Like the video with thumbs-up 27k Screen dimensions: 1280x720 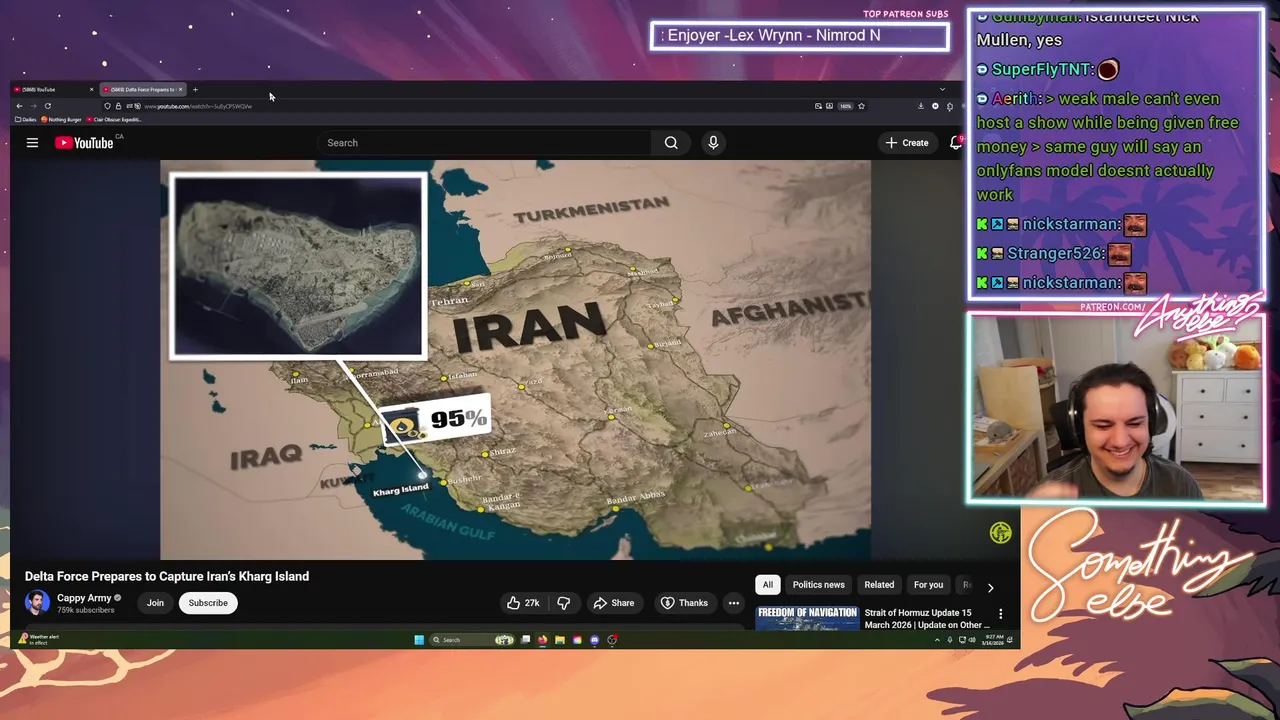click(523, 603)
